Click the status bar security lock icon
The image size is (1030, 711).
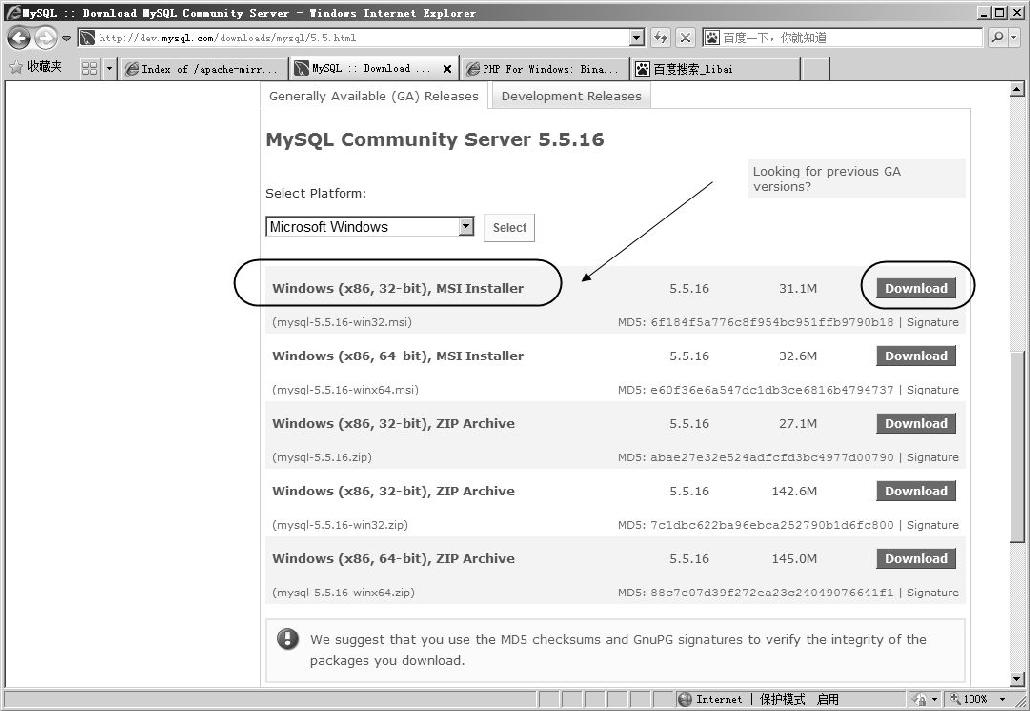pyautogui.click(x=920, y=699)
